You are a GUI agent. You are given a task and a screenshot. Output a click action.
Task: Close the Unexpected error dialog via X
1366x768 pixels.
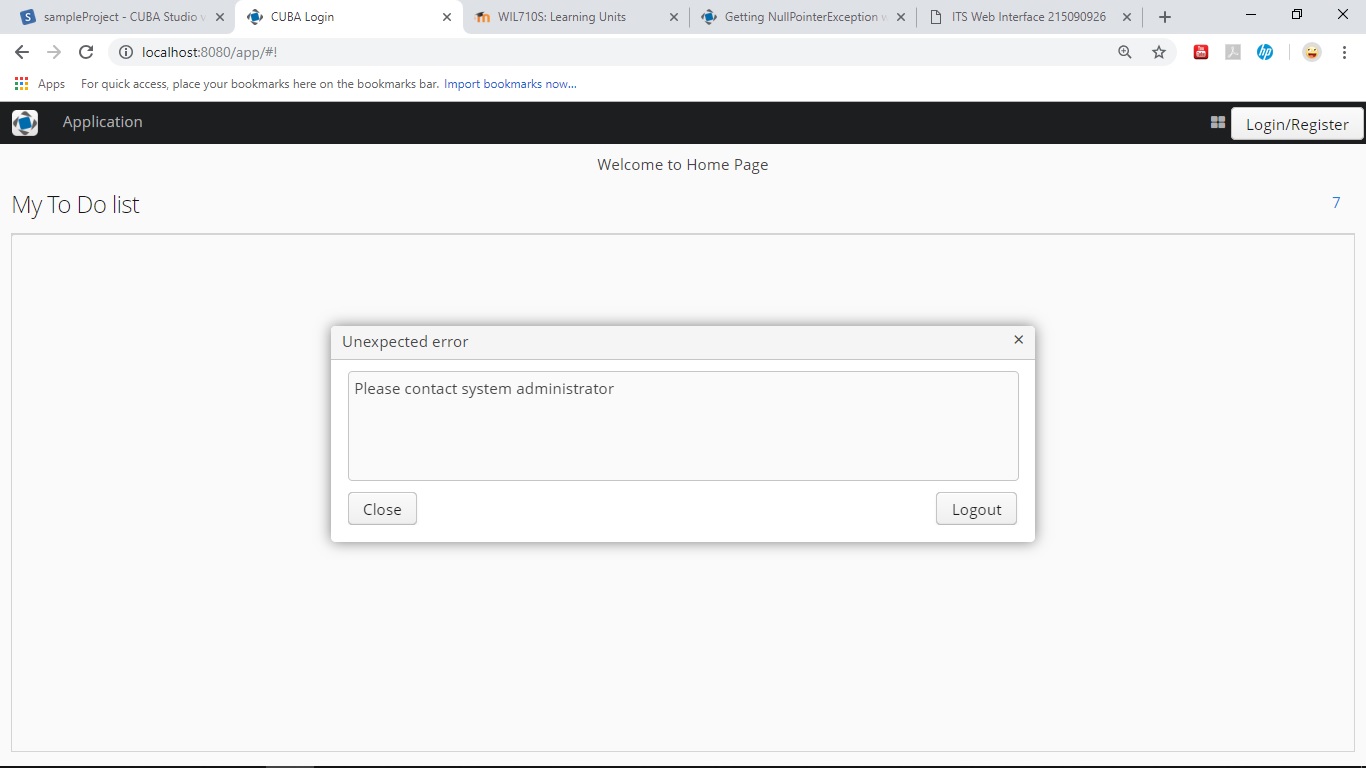pos(1018,340)
